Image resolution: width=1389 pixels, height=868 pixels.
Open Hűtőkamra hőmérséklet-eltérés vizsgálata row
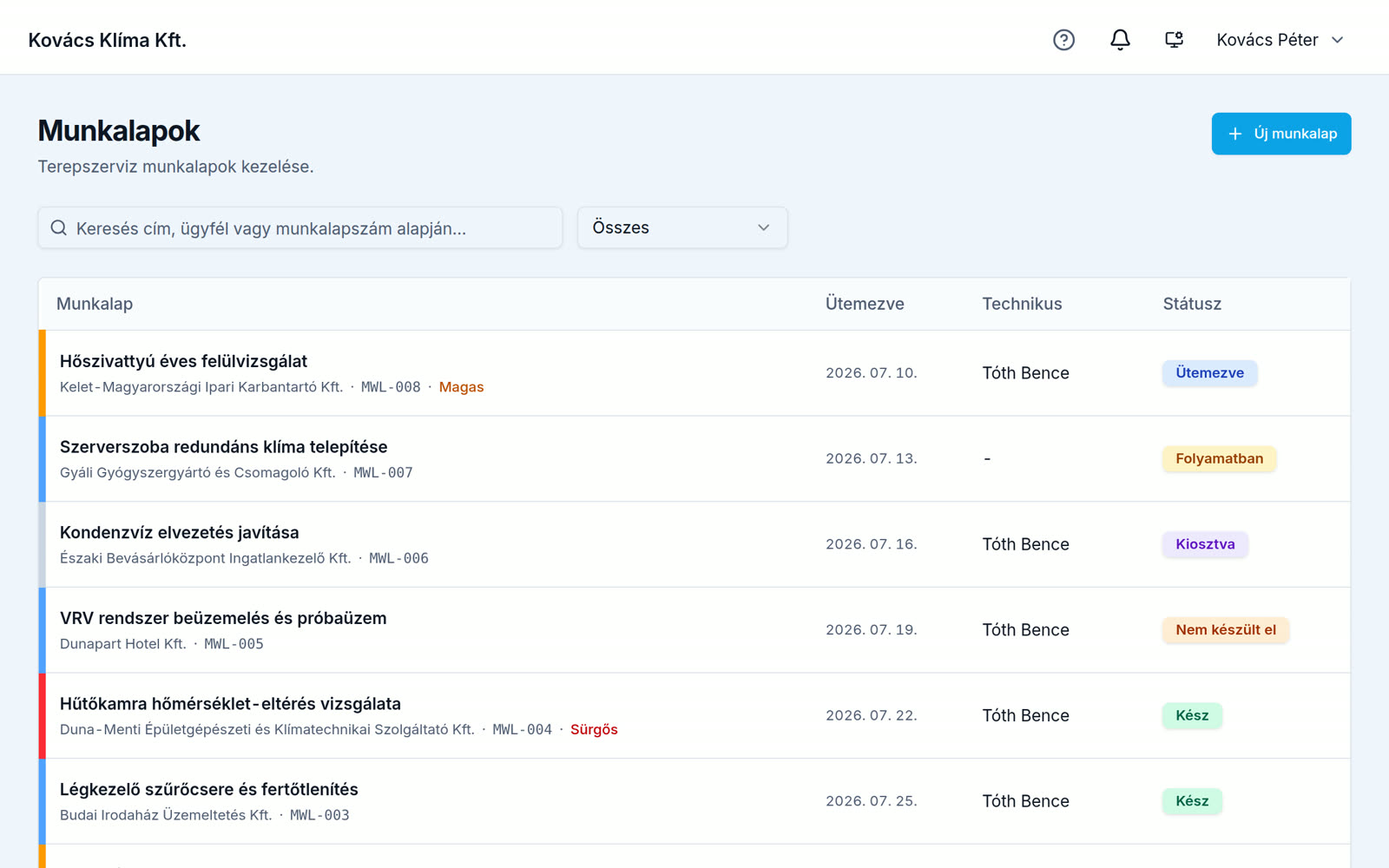coord(694,715)
